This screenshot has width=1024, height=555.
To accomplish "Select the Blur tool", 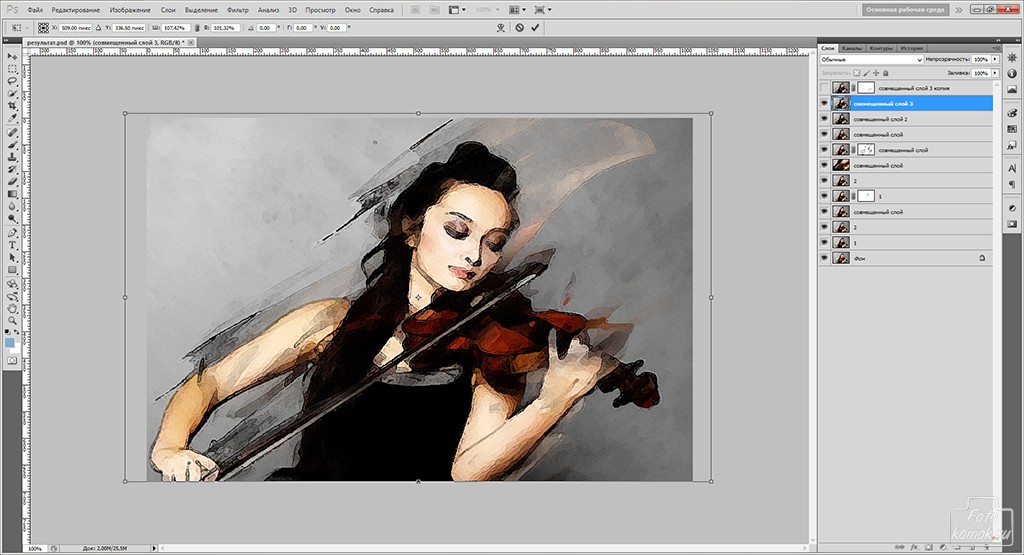I will (x=12, y=207).
